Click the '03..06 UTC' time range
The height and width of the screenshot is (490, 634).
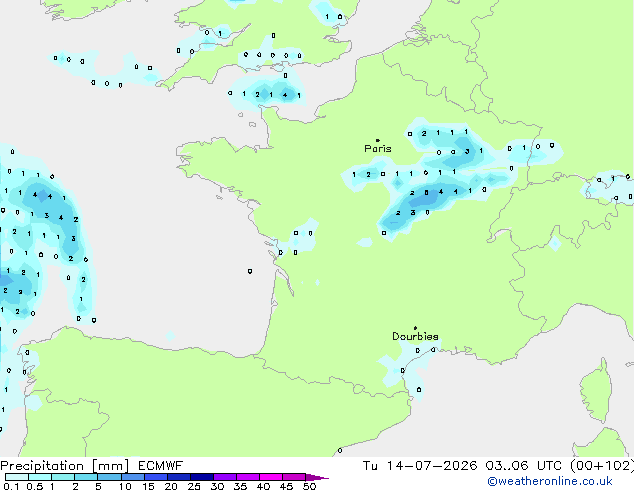point(523,466)
